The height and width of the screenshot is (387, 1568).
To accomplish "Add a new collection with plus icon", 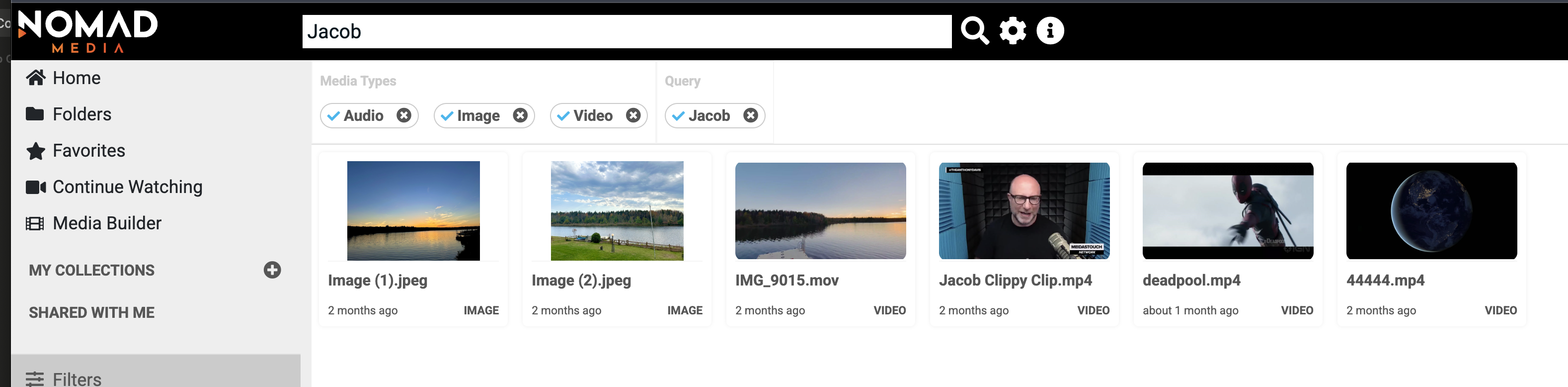I will (x=272, y=270).
